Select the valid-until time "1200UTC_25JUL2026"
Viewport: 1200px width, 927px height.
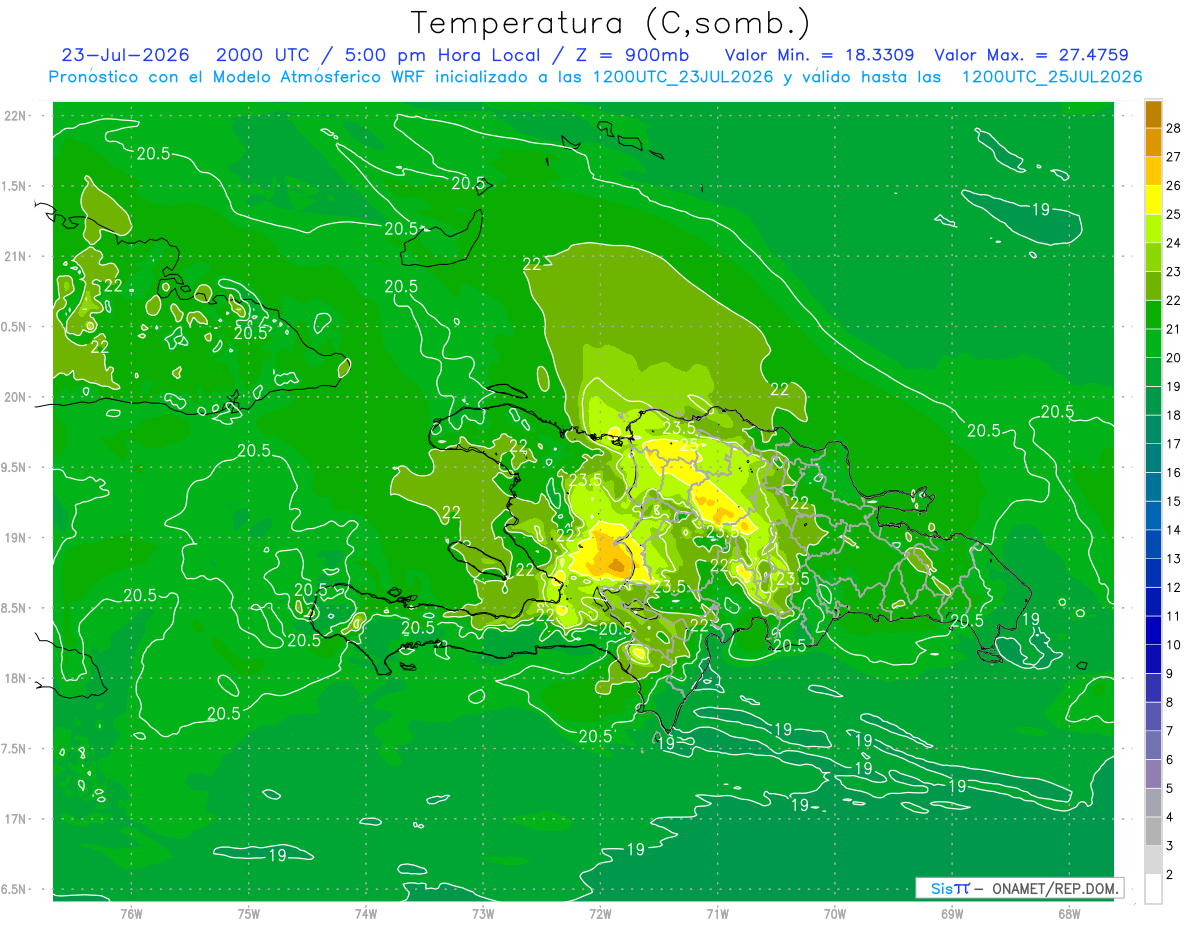click(x=1052, y=77)
